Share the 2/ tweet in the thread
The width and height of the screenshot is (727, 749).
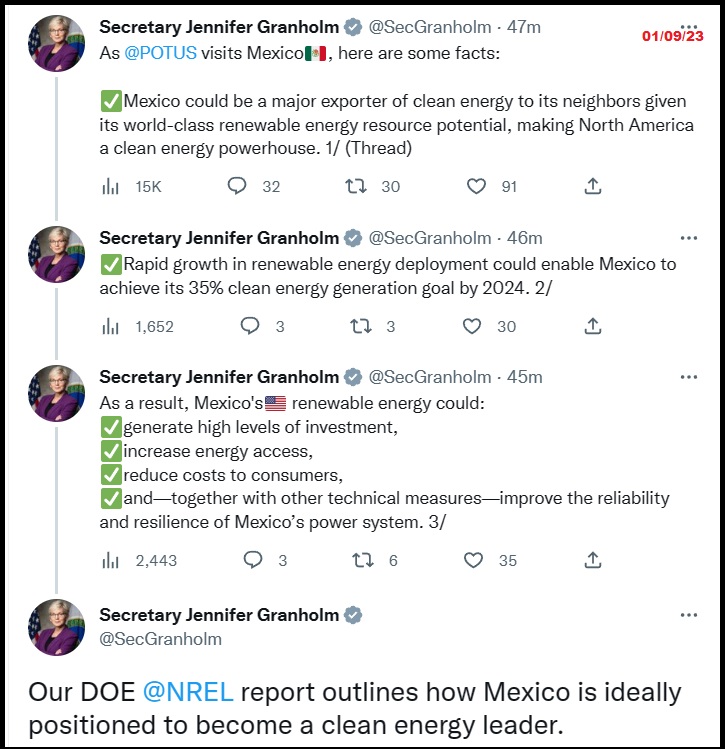[592, 326]
